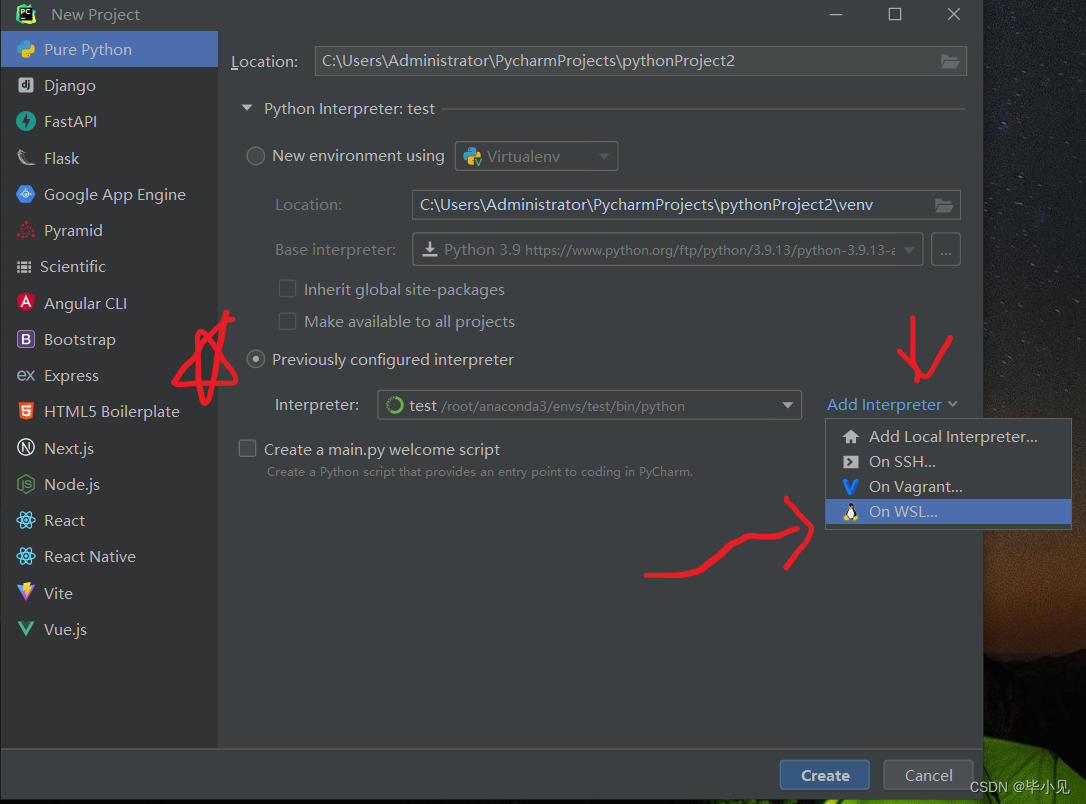
Task: Open the Virtualenv environment type dropdown
Action: coord(536,157)
